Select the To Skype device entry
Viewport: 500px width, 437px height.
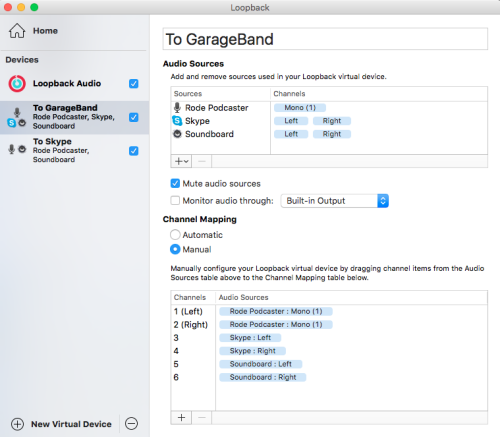pyautogui.click(x=75, y=151)
